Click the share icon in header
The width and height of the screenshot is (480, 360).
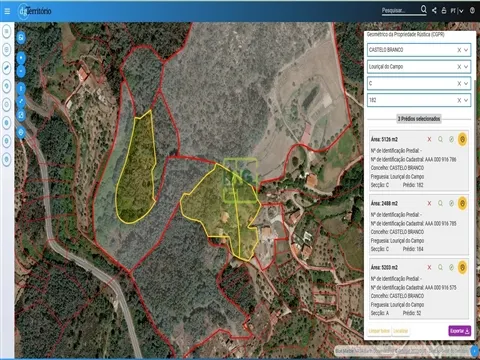[434, 10]
